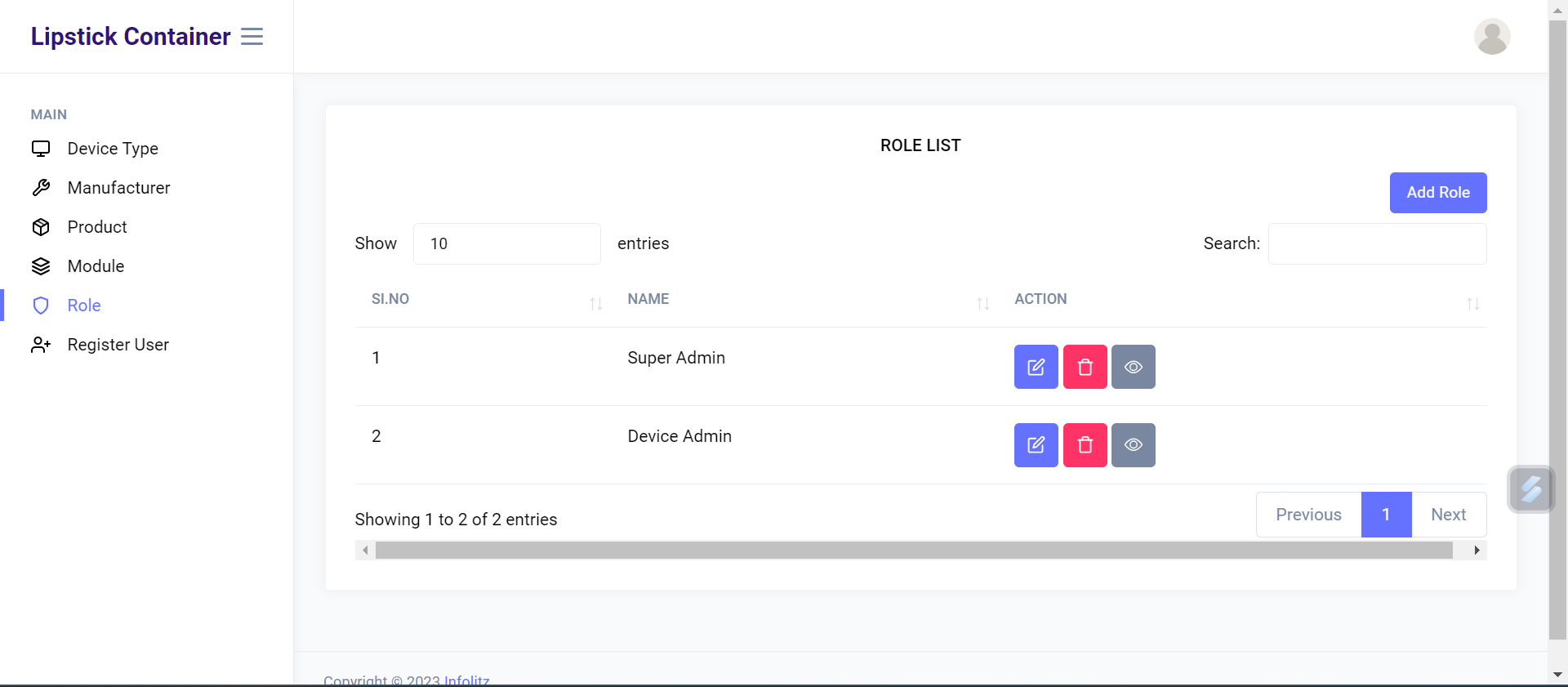Click the floating widget icon at right edge
Screen dimensions: 1568x687
pyautogui.click(x=1530, y=489)
